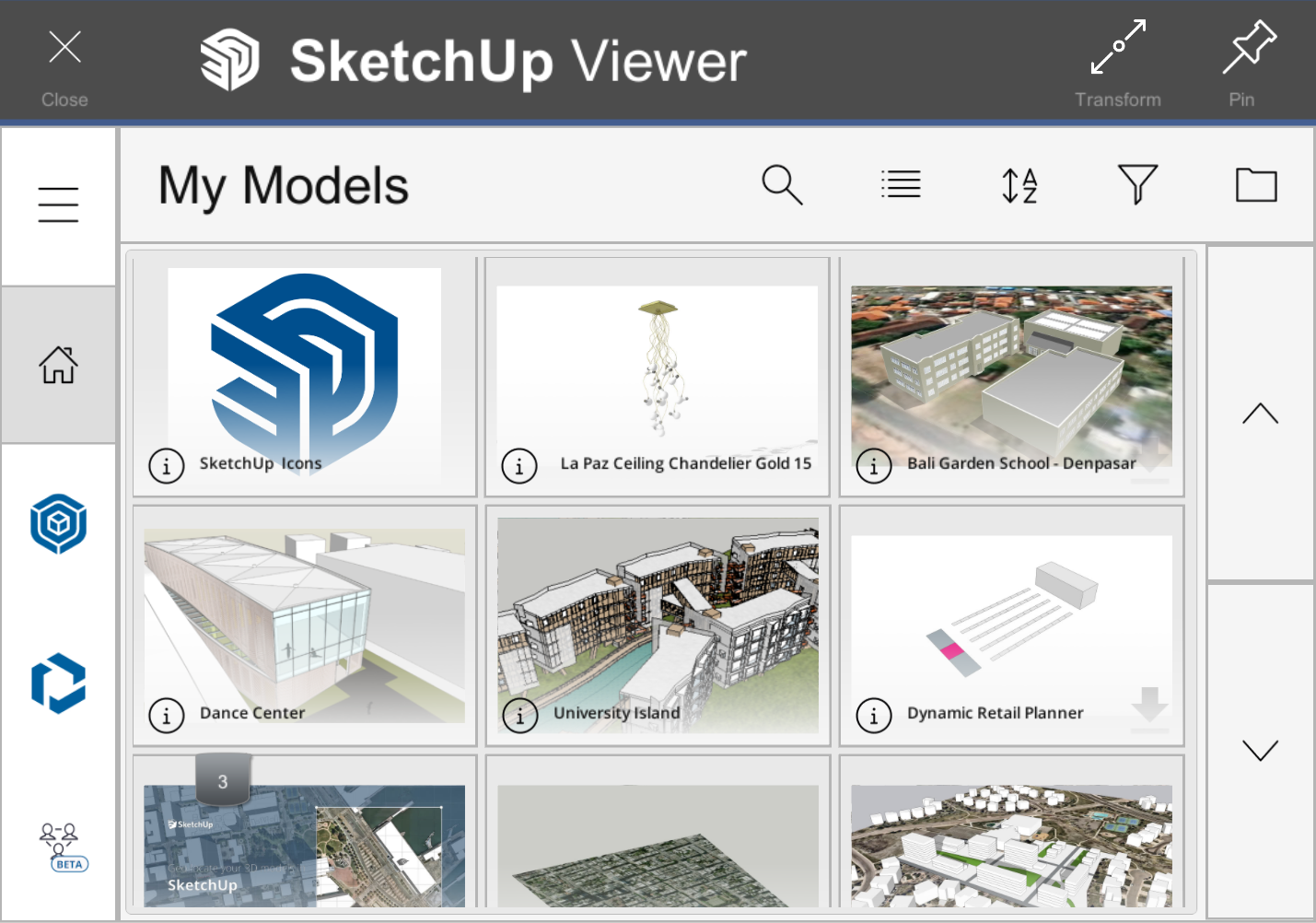Open the Trimble Connect sidebar icon
Screen dimensions: 1316x923
[58, 683]
